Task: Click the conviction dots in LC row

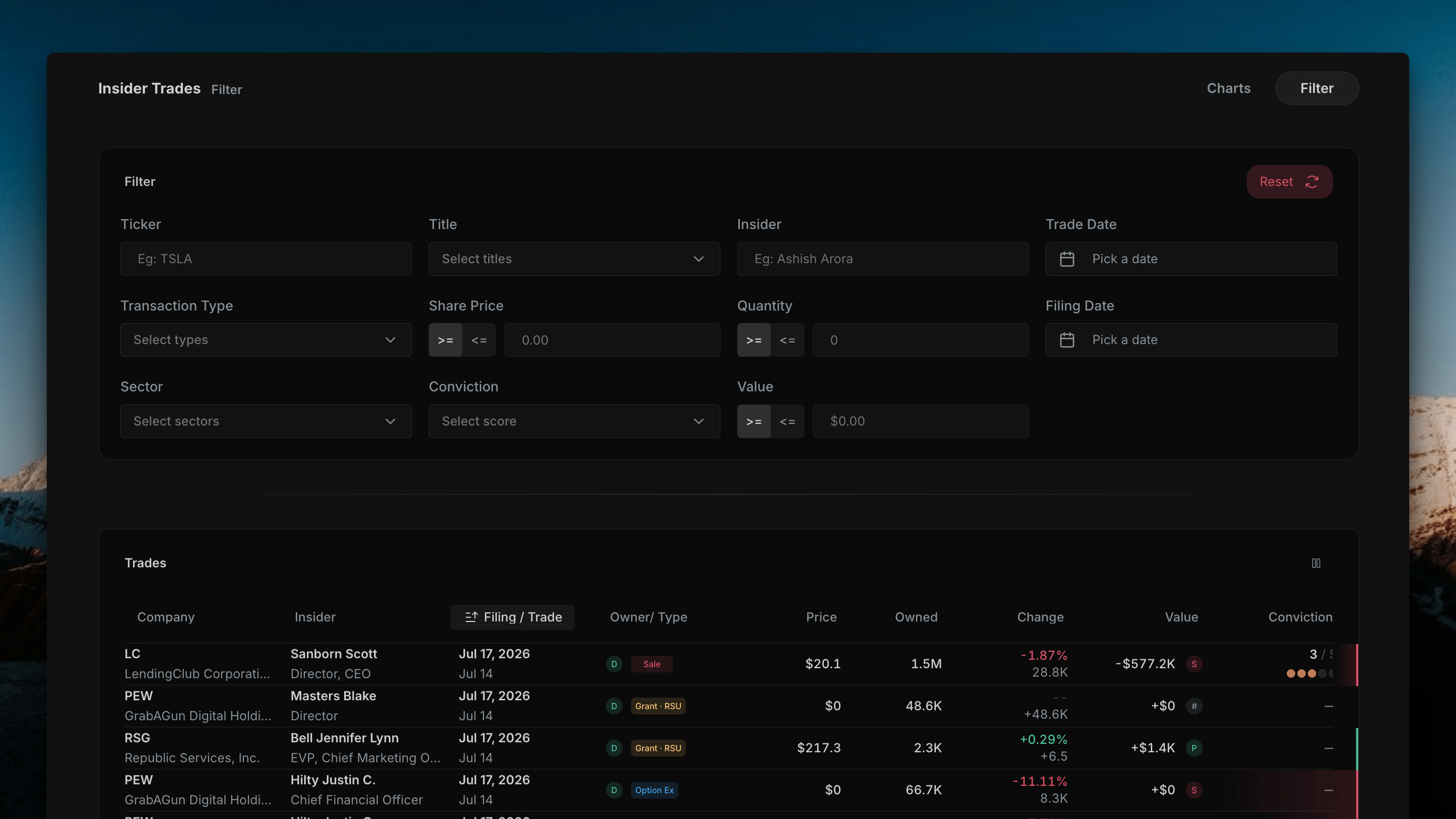Action: 1309,673
